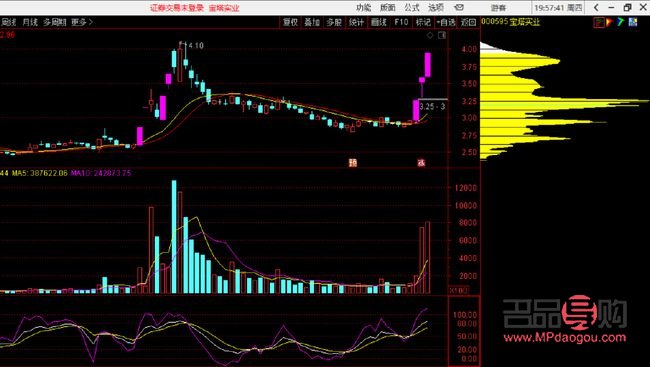
Task: Click the 100.00 indicator axis label
Action: (x=465, y=315)
